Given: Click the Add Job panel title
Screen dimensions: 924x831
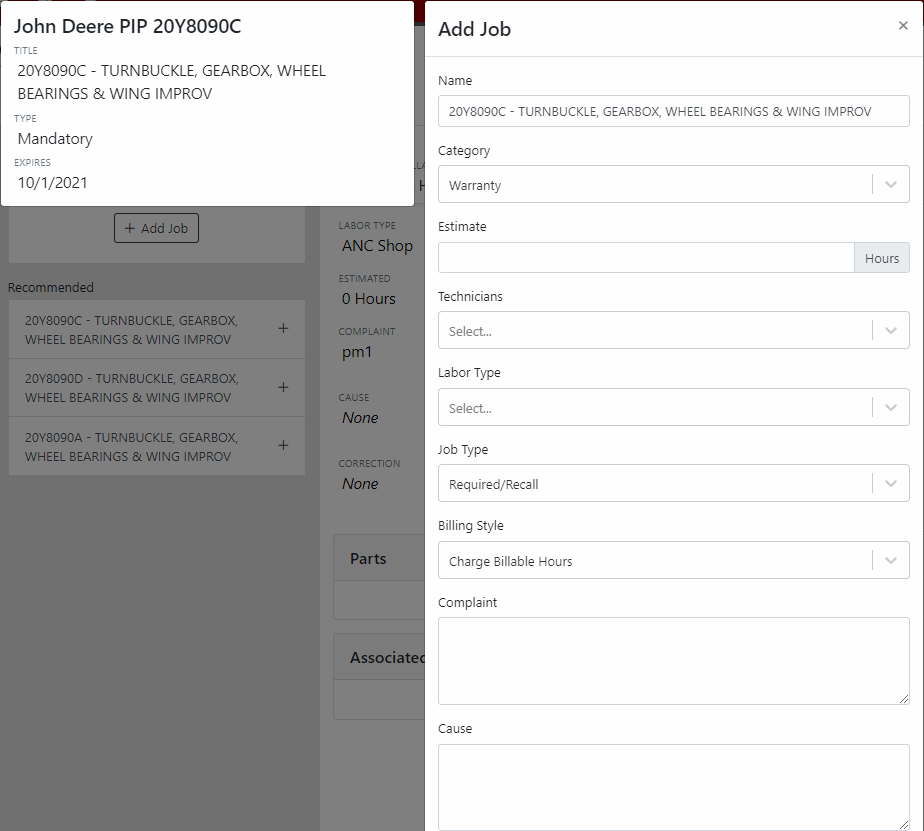Looking at the screenshot, I should coord(474,29).
